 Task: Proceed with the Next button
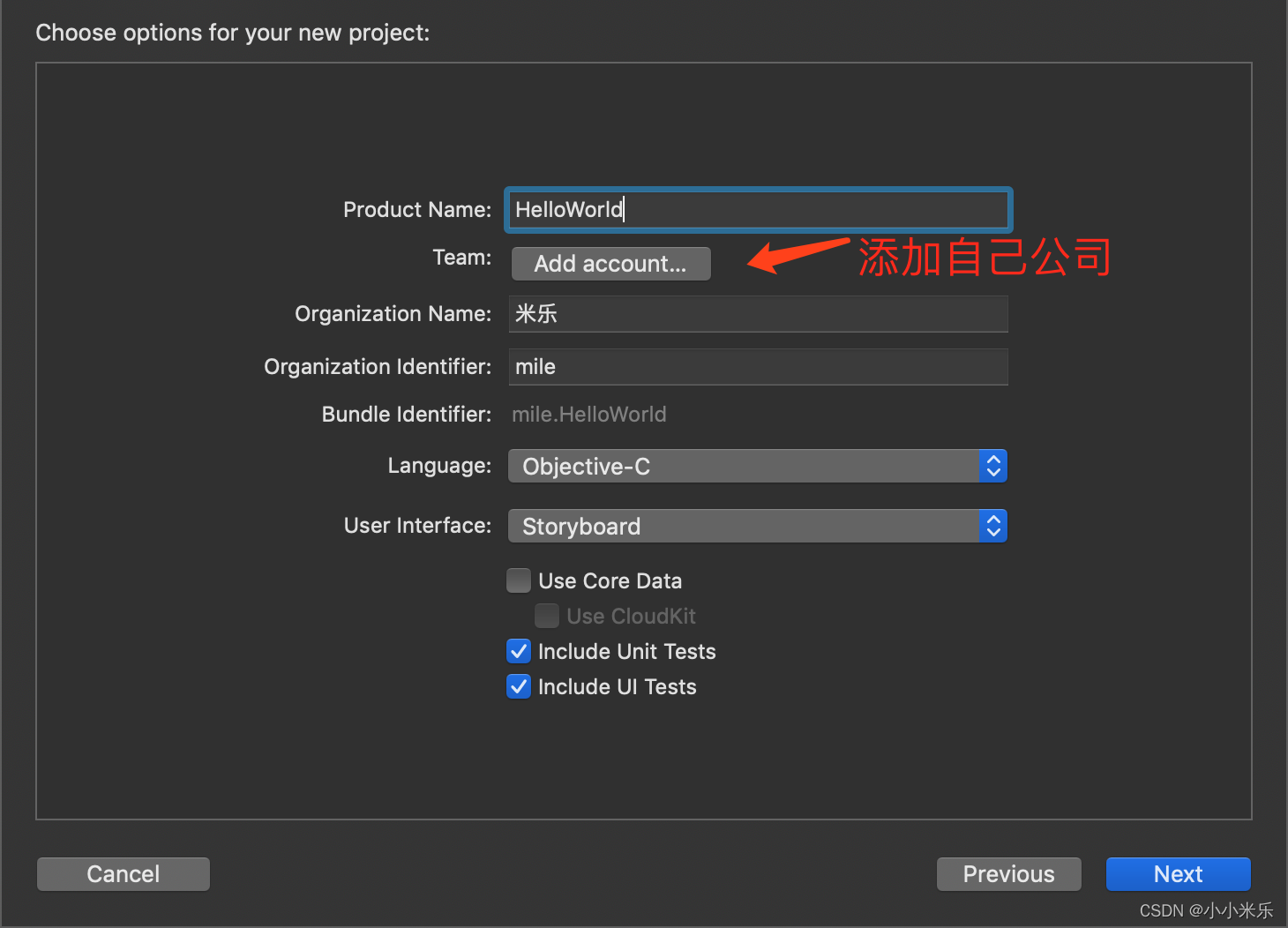pos(1179,874)
